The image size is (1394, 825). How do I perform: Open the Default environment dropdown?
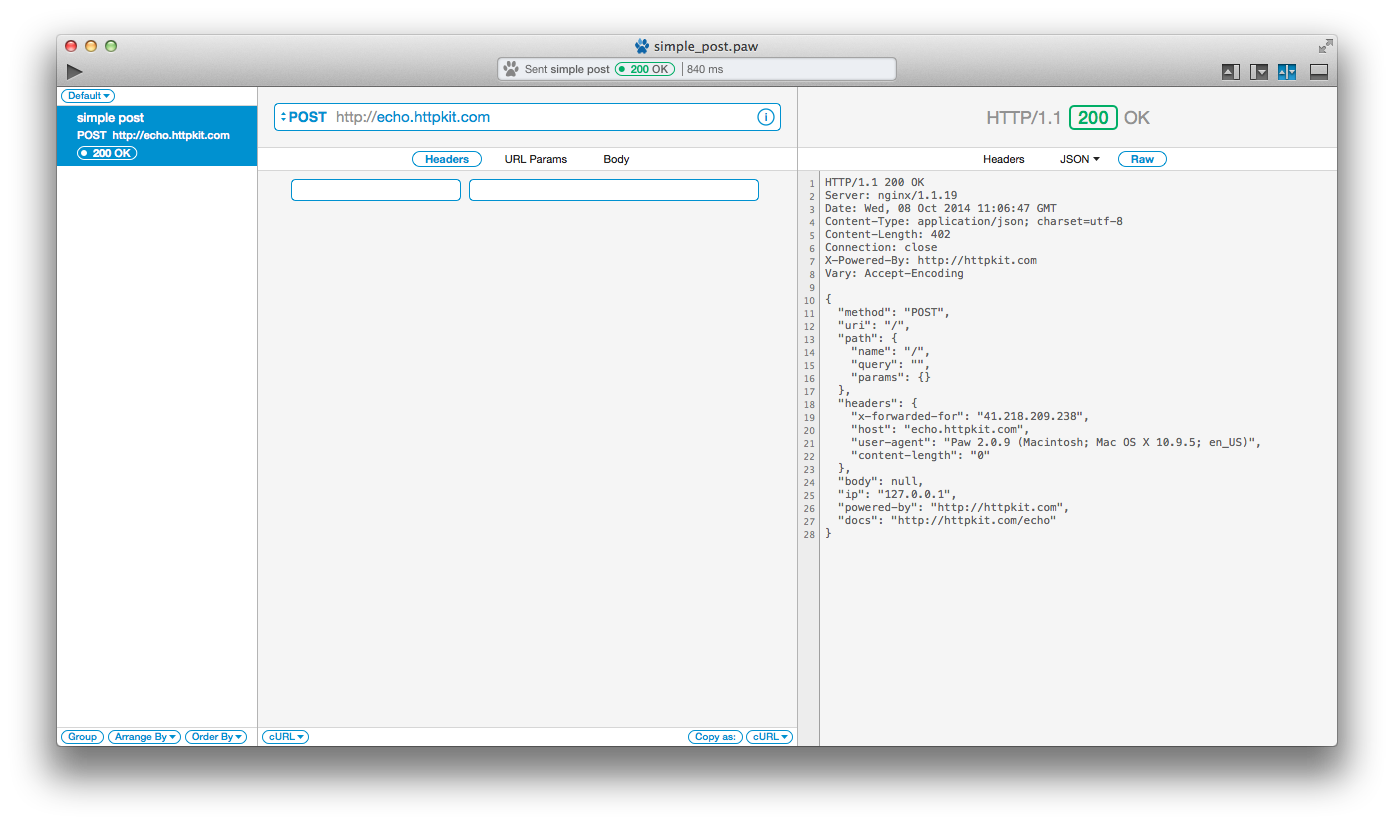click(x=88, y=96)
